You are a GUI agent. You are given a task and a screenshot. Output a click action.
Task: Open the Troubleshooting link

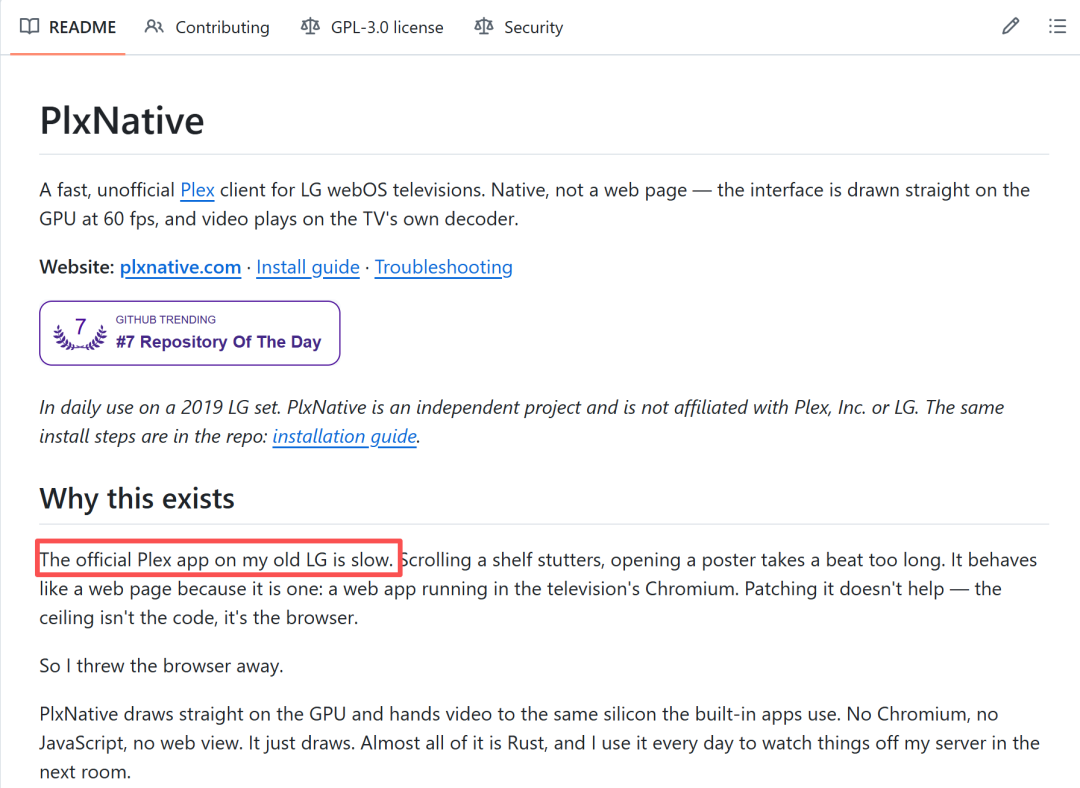coord(444,267)
